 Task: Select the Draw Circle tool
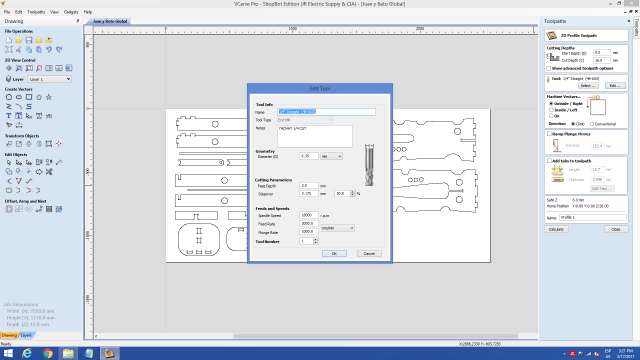click(9, 97)
